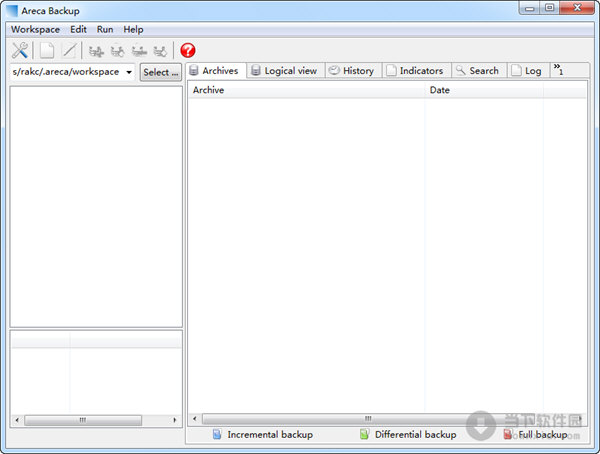Click the third greyed backup toolbar icon
This screenshot has width=600, height=454.
pos(139,51)
